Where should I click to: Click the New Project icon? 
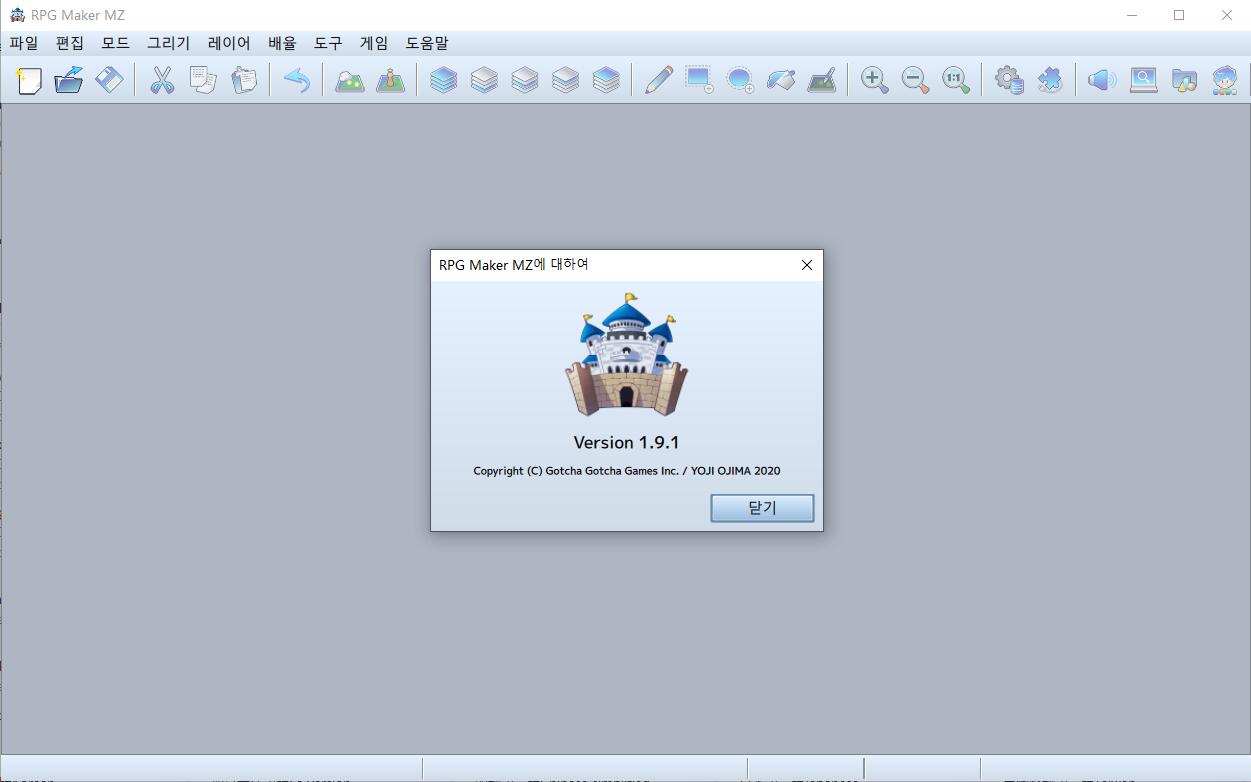tap(28, 80)
